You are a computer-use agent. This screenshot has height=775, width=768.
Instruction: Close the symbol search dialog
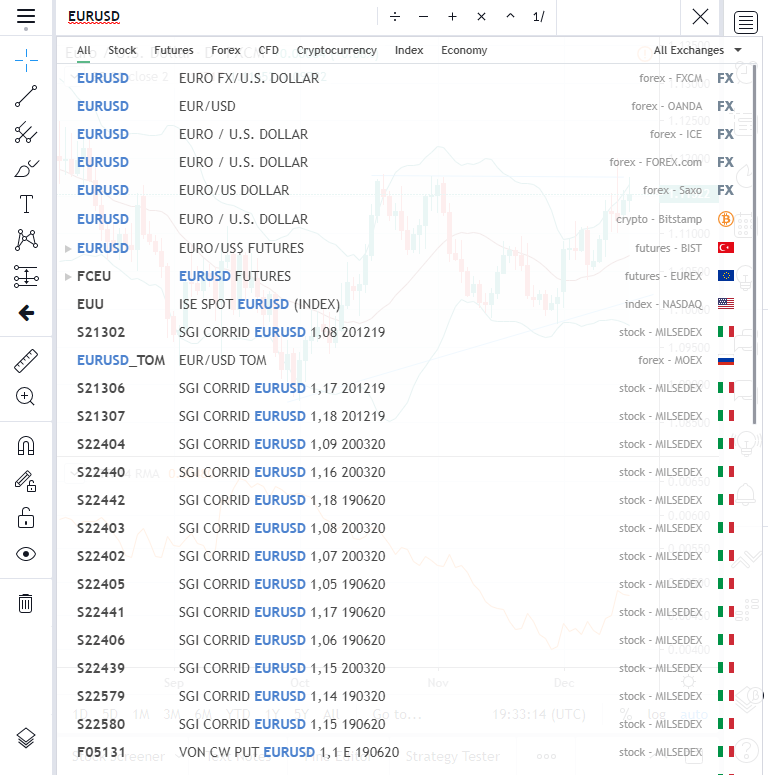pyautogui.click(x=700, y=17)
